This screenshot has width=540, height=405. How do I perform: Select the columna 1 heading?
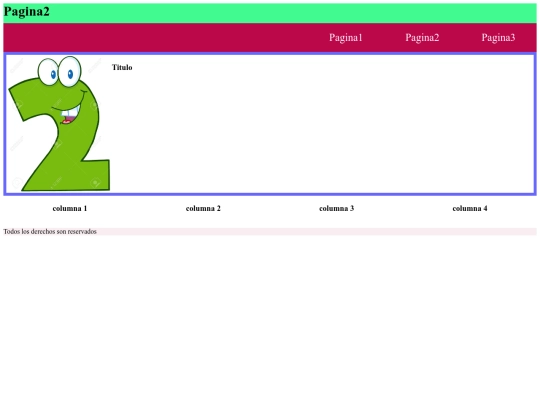click(x=70, y=208)
